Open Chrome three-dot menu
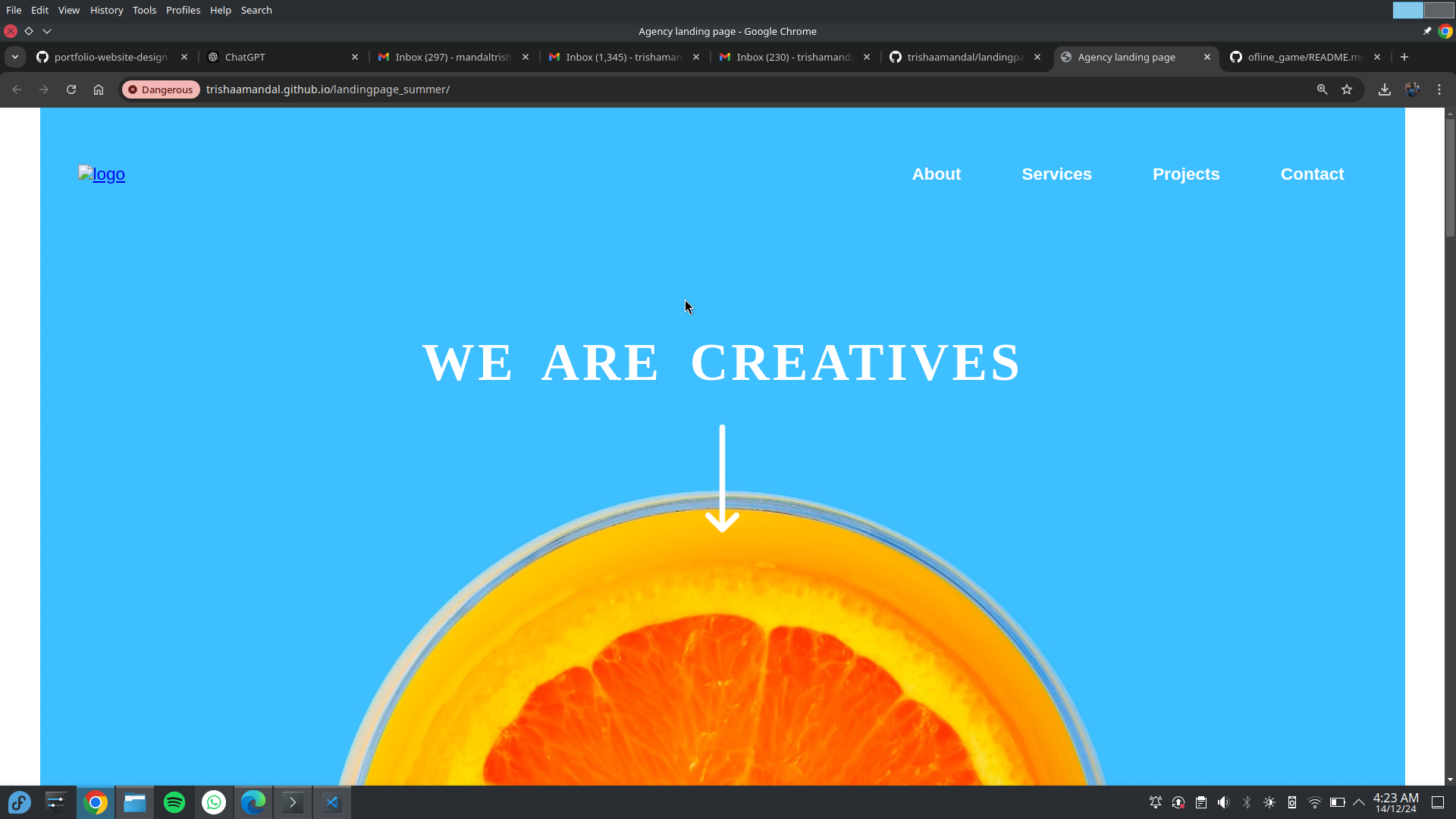Image resolution: width=1456 pixels, height=819 pixels. (1439, 89)
